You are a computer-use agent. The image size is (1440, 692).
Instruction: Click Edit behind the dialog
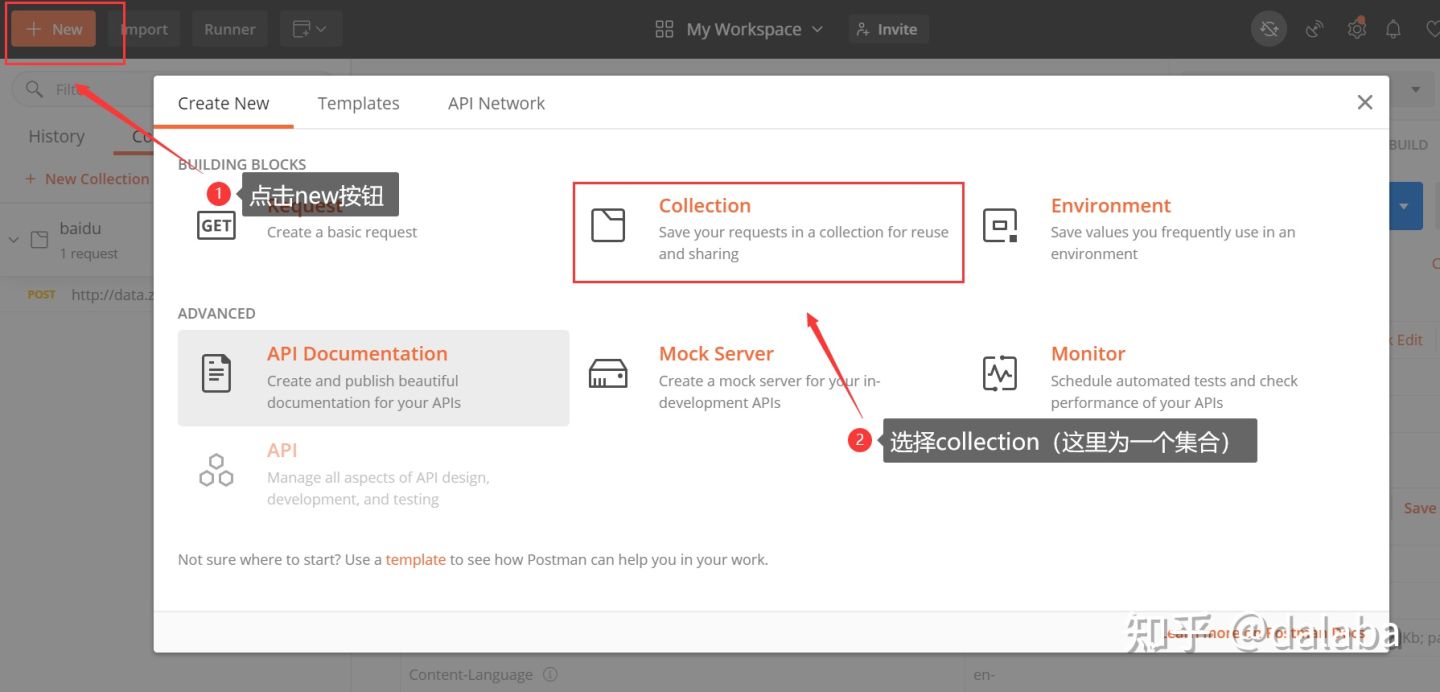[1409, 340]
